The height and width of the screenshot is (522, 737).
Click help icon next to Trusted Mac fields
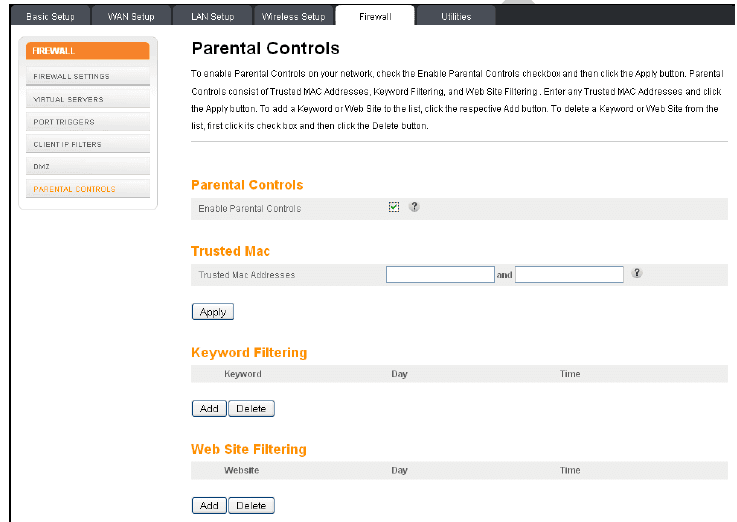637,273
